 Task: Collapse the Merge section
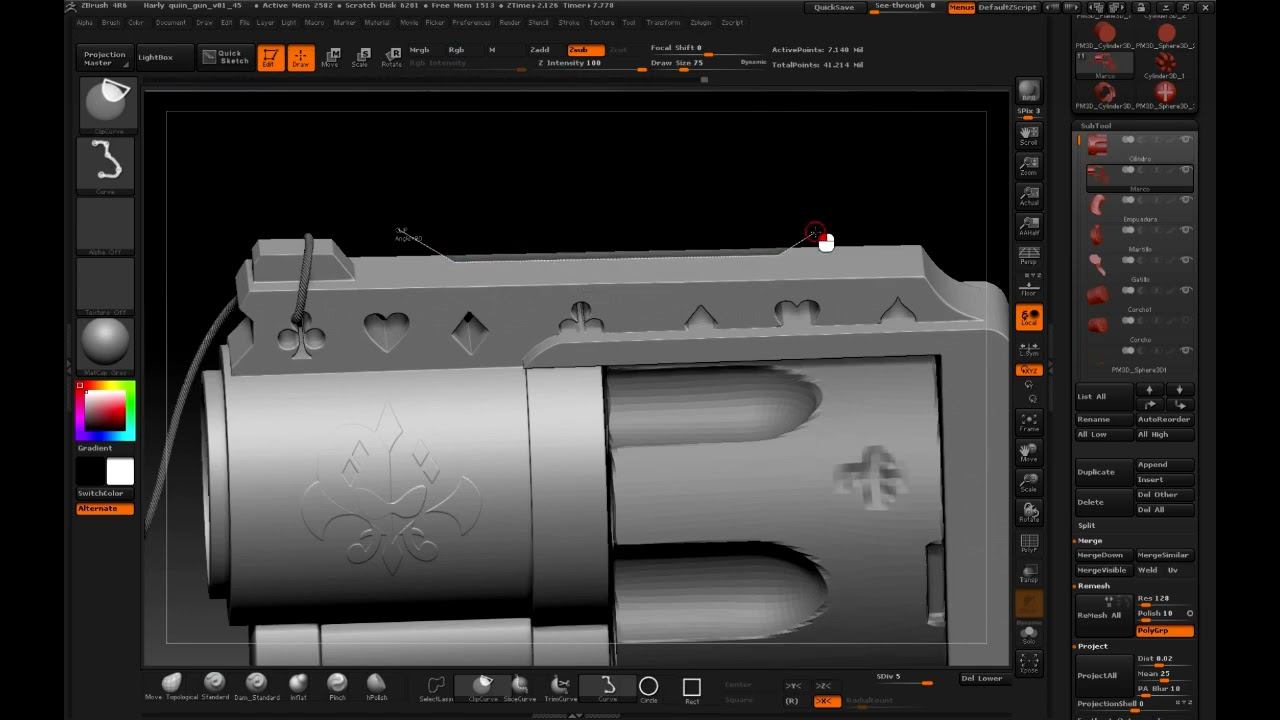tap(1090, 541)
